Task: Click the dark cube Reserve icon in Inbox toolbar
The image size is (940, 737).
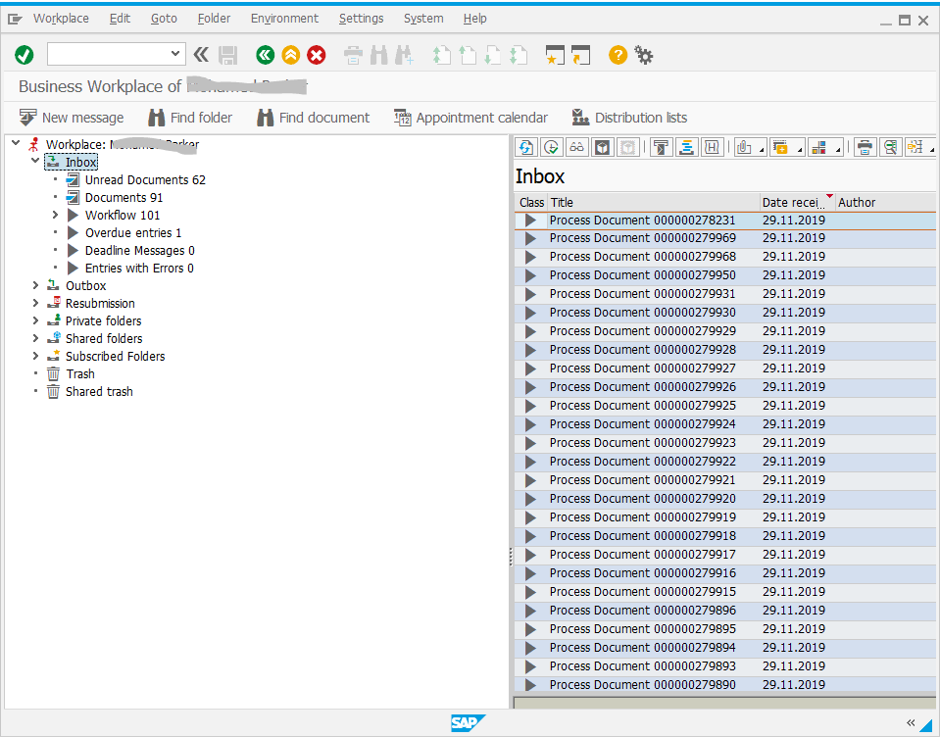Action: tap(602, 147)
